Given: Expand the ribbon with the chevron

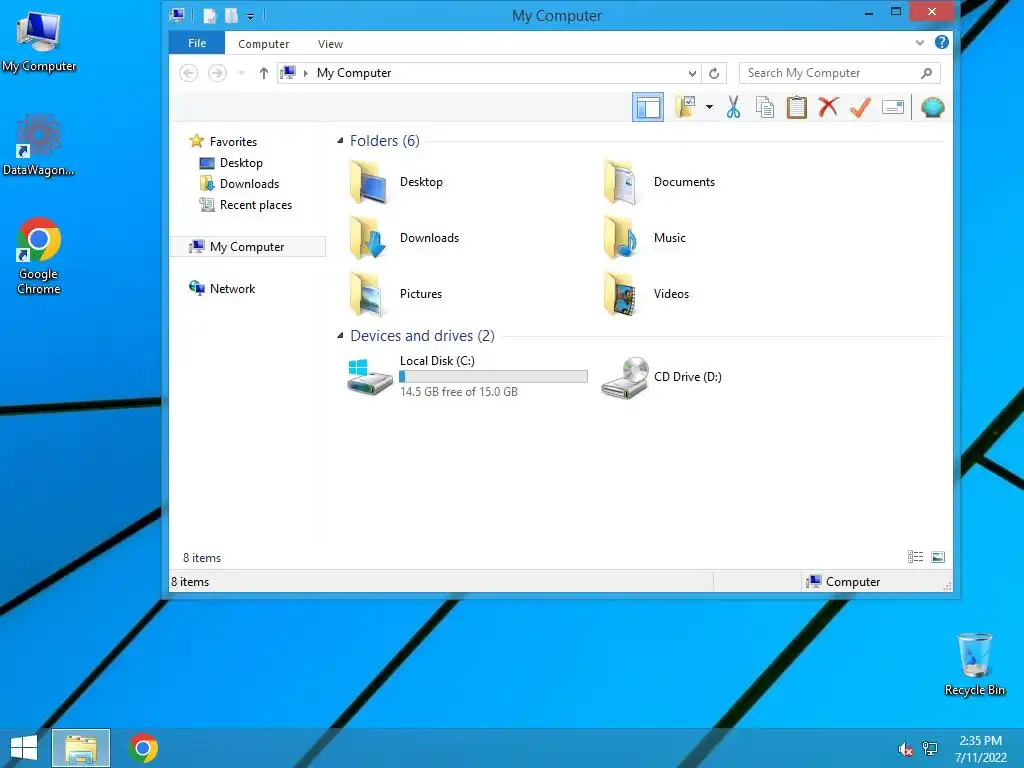Looking at the screenshot, I should pos(920,42).
